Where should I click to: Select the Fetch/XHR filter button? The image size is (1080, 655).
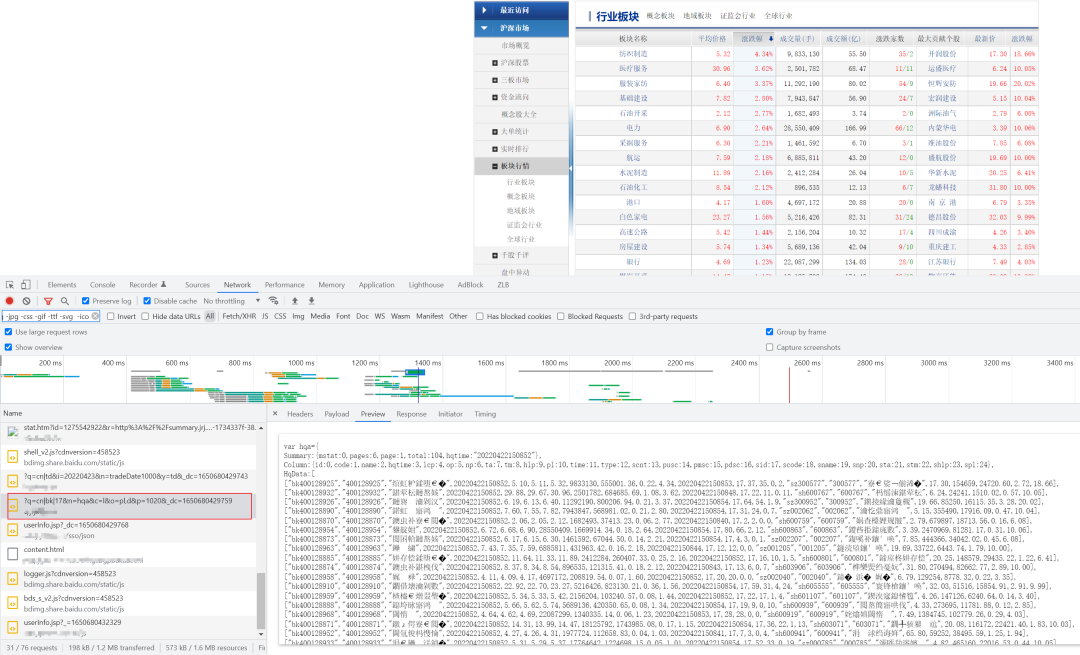(x=238, y=316)
